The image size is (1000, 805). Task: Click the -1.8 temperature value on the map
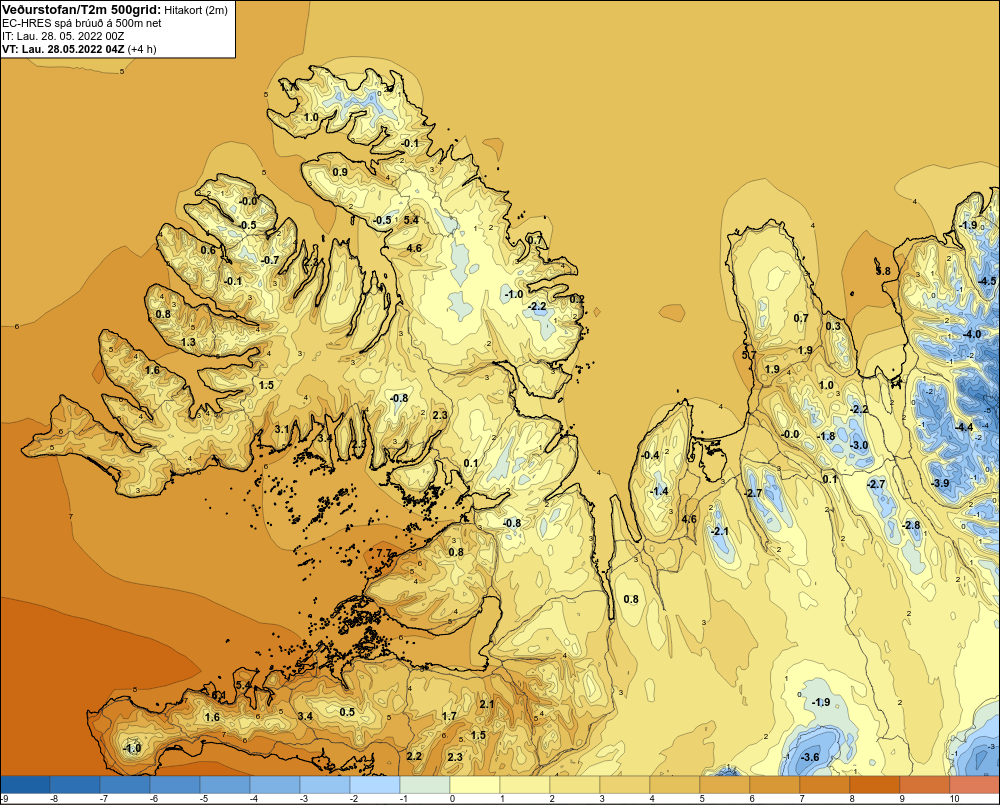(x=826, y=436)
